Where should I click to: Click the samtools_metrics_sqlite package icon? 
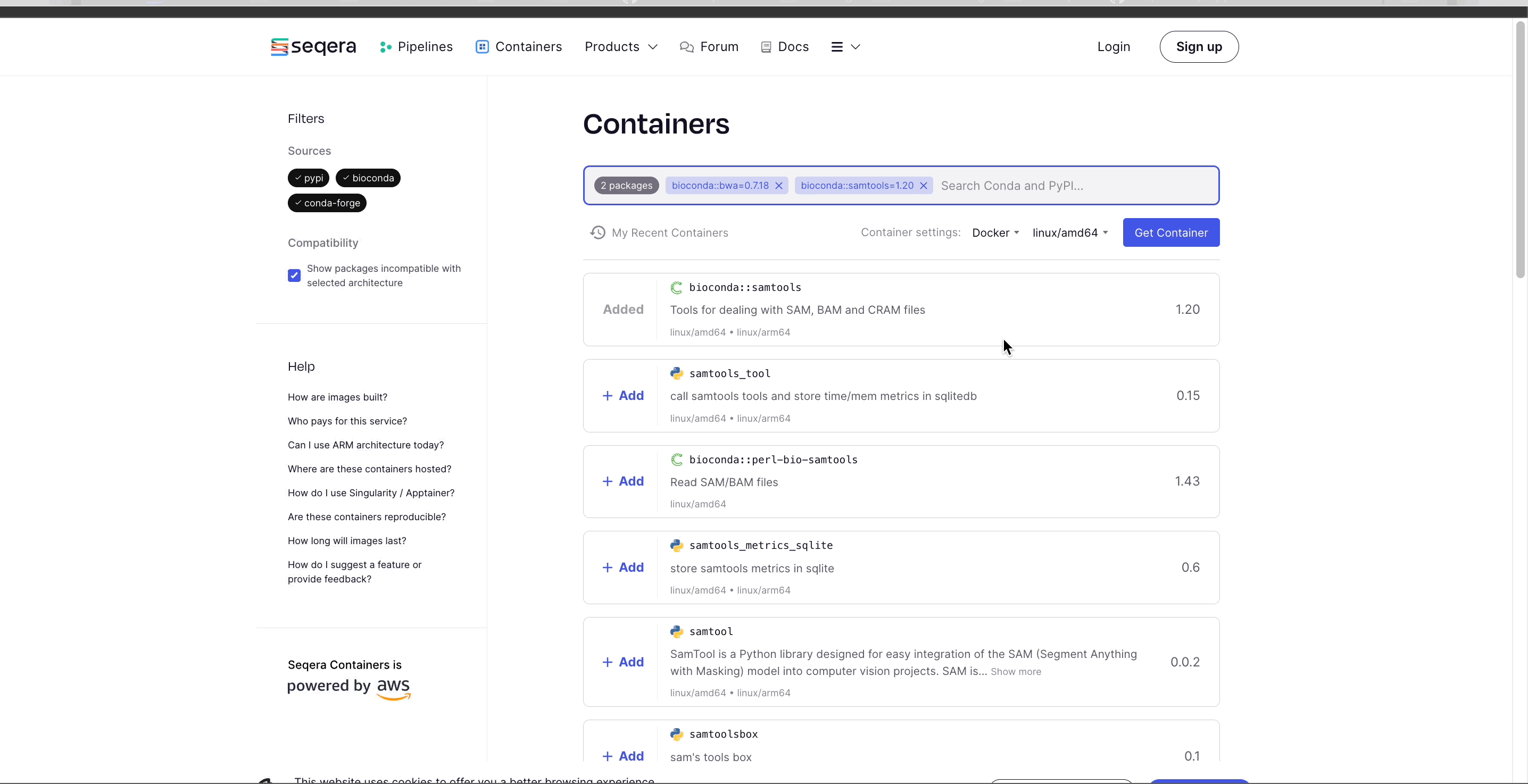click(x=676, y=545)
